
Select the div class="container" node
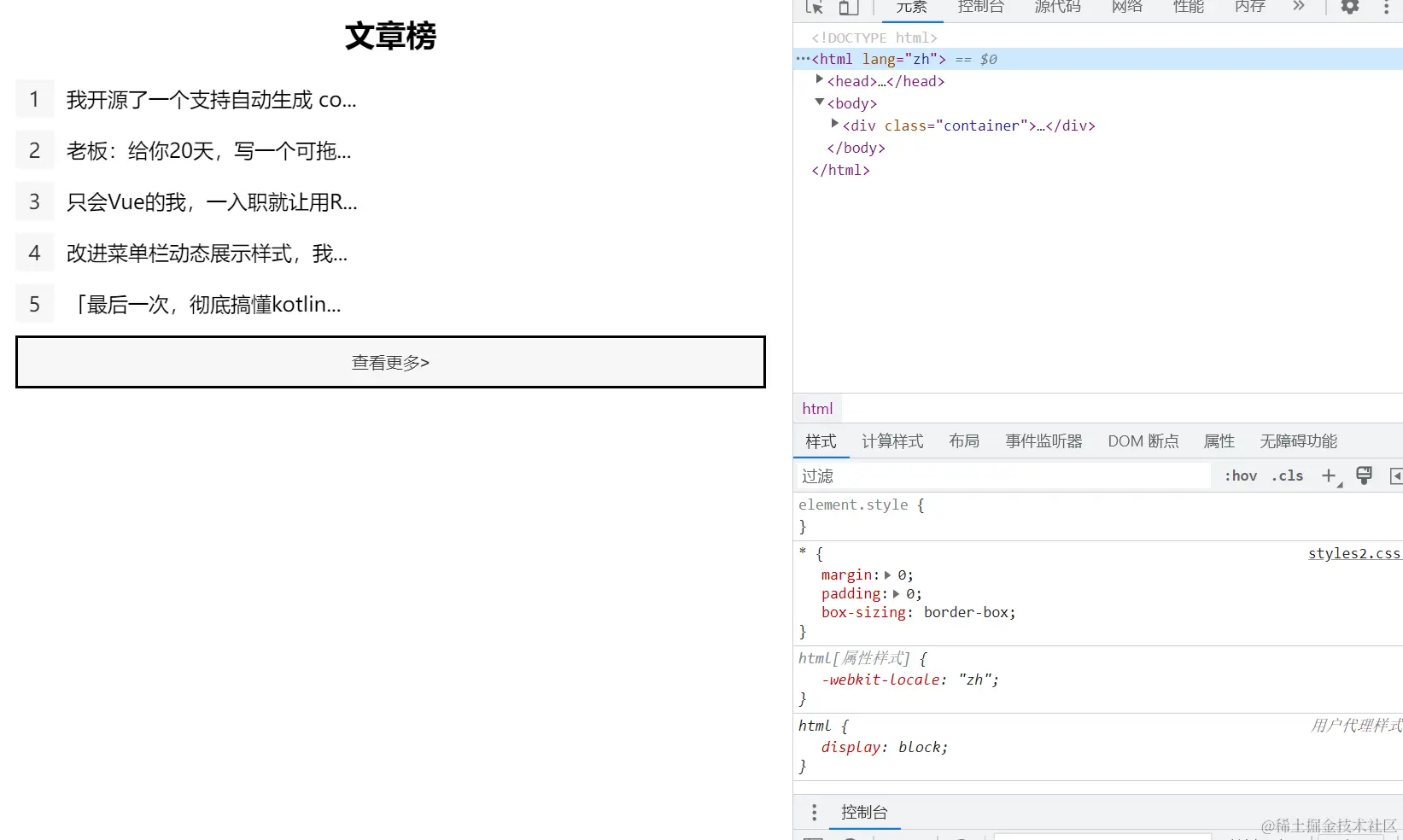click(968, 125)
